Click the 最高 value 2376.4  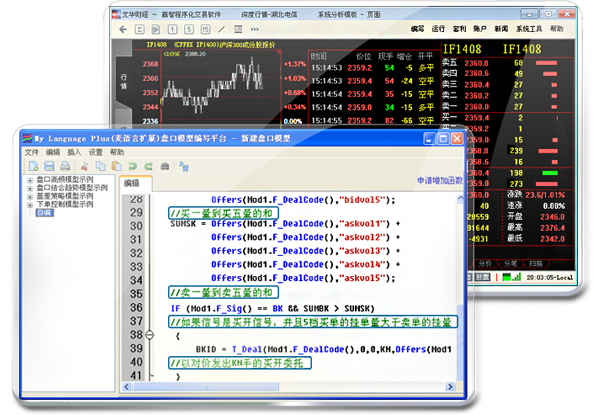[553, 228]
